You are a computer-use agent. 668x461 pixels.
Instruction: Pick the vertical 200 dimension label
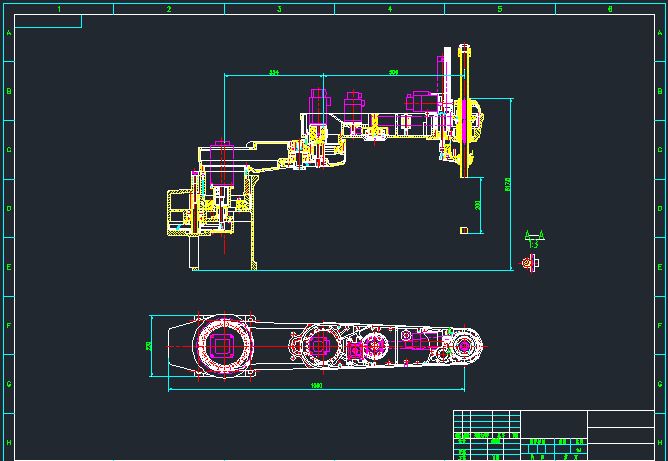[x=478, y=204]
